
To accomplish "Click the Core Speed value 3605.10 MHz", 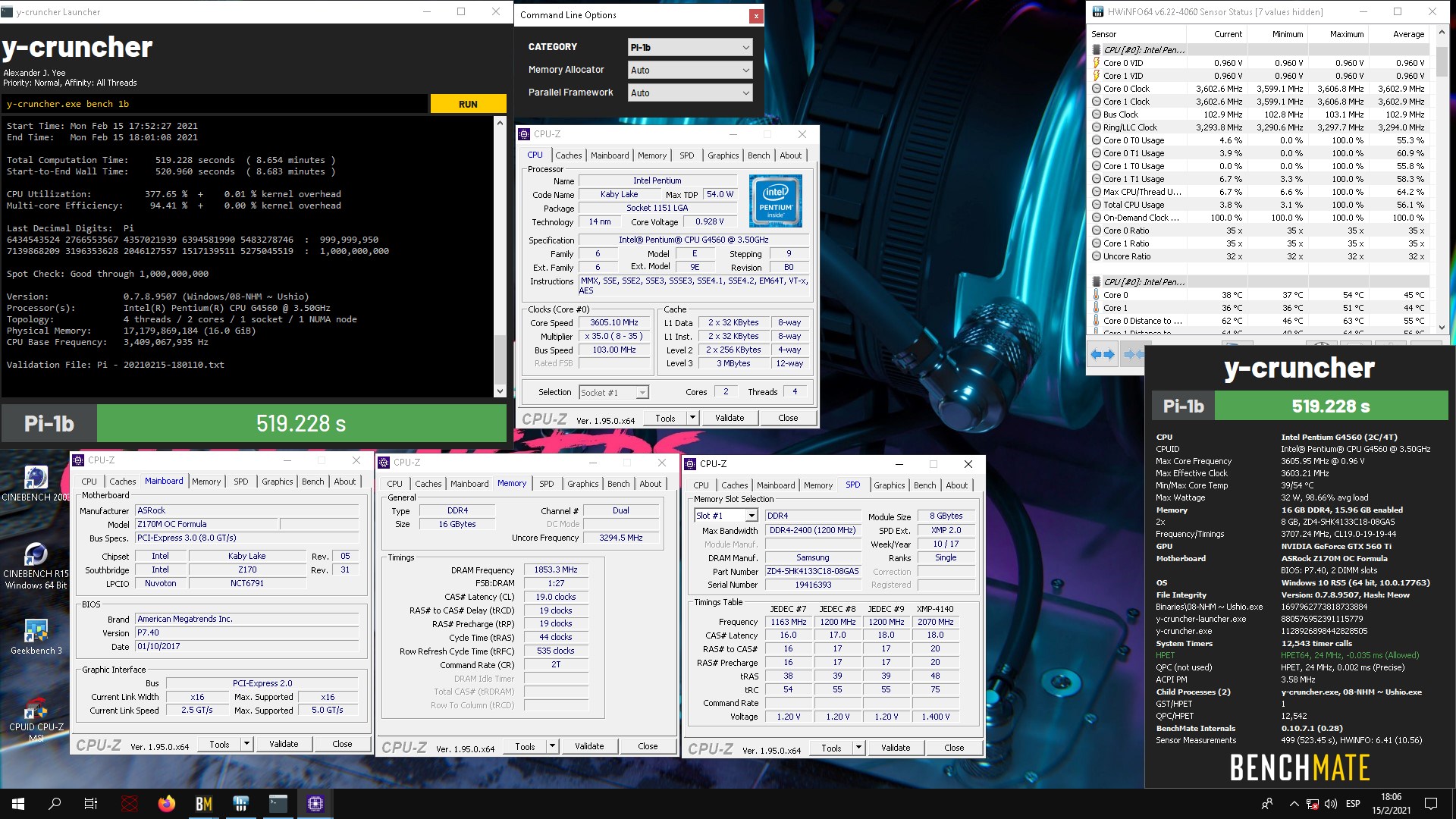I will click(x=614, y=323).
